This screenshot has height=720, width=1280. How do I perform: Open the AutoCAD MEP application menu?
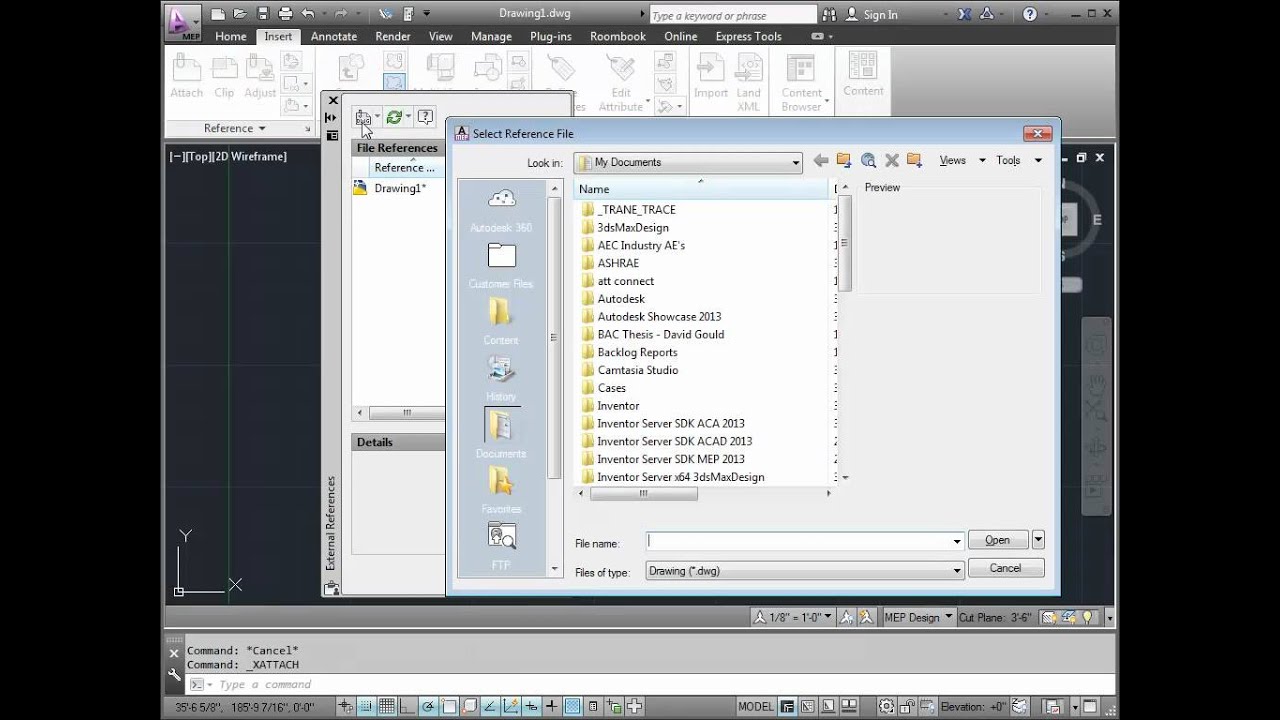tap(182, 21)
